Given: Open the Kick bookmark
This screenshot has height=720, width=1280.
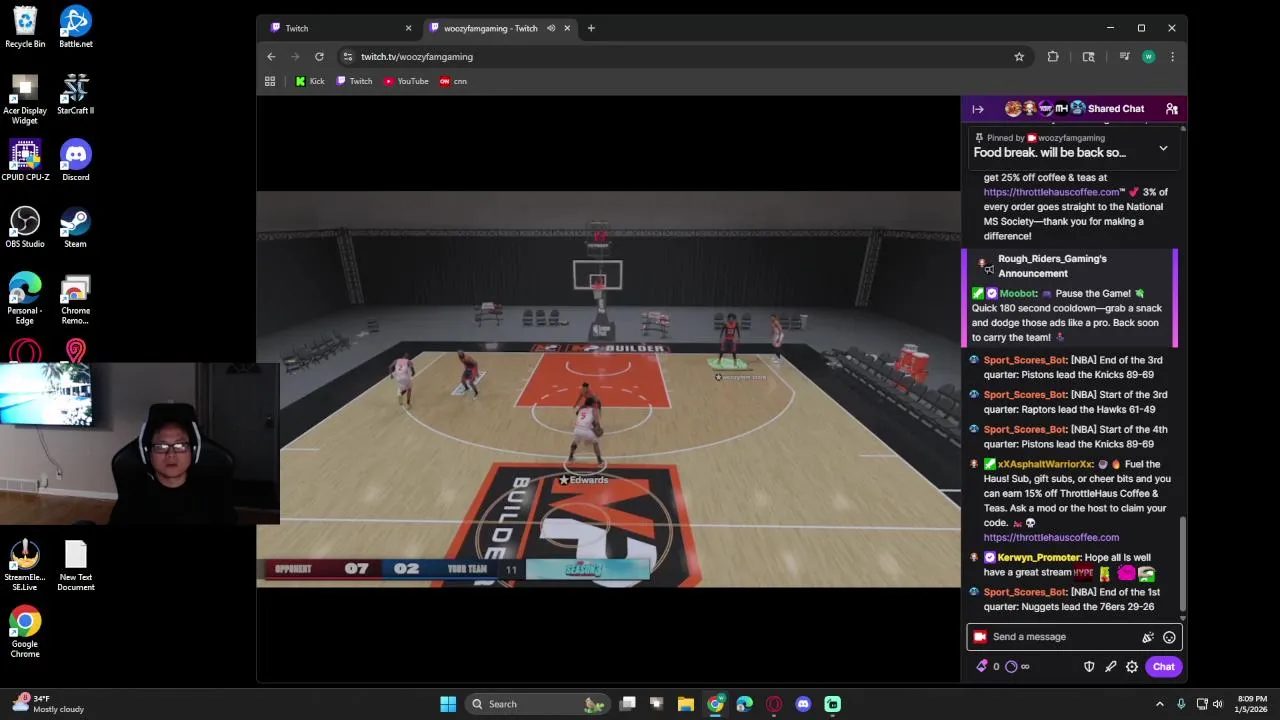Looking at the screenshot, I should click(x=310, y=81).
